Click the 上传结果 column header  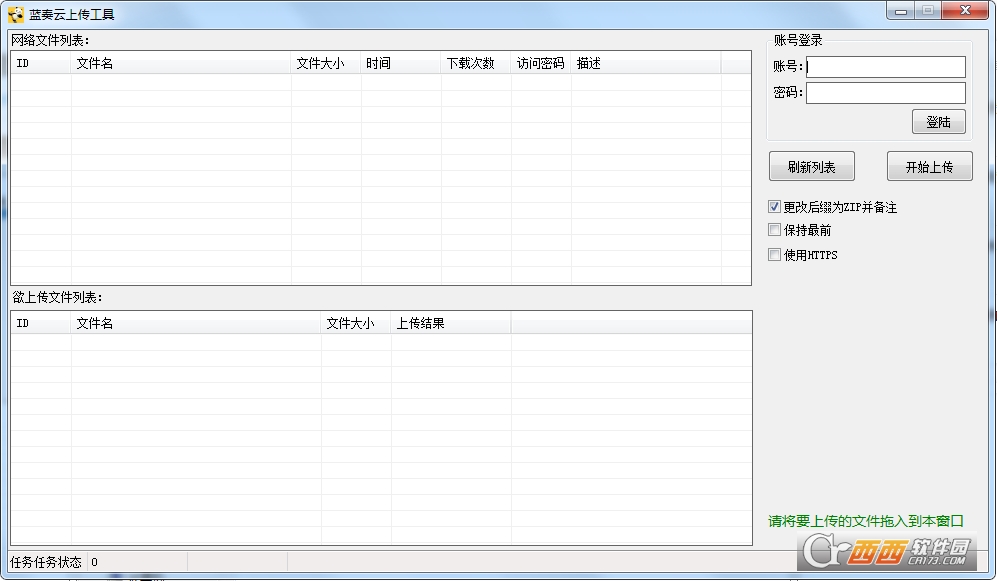pyautogui.click(x=450, y=323)
